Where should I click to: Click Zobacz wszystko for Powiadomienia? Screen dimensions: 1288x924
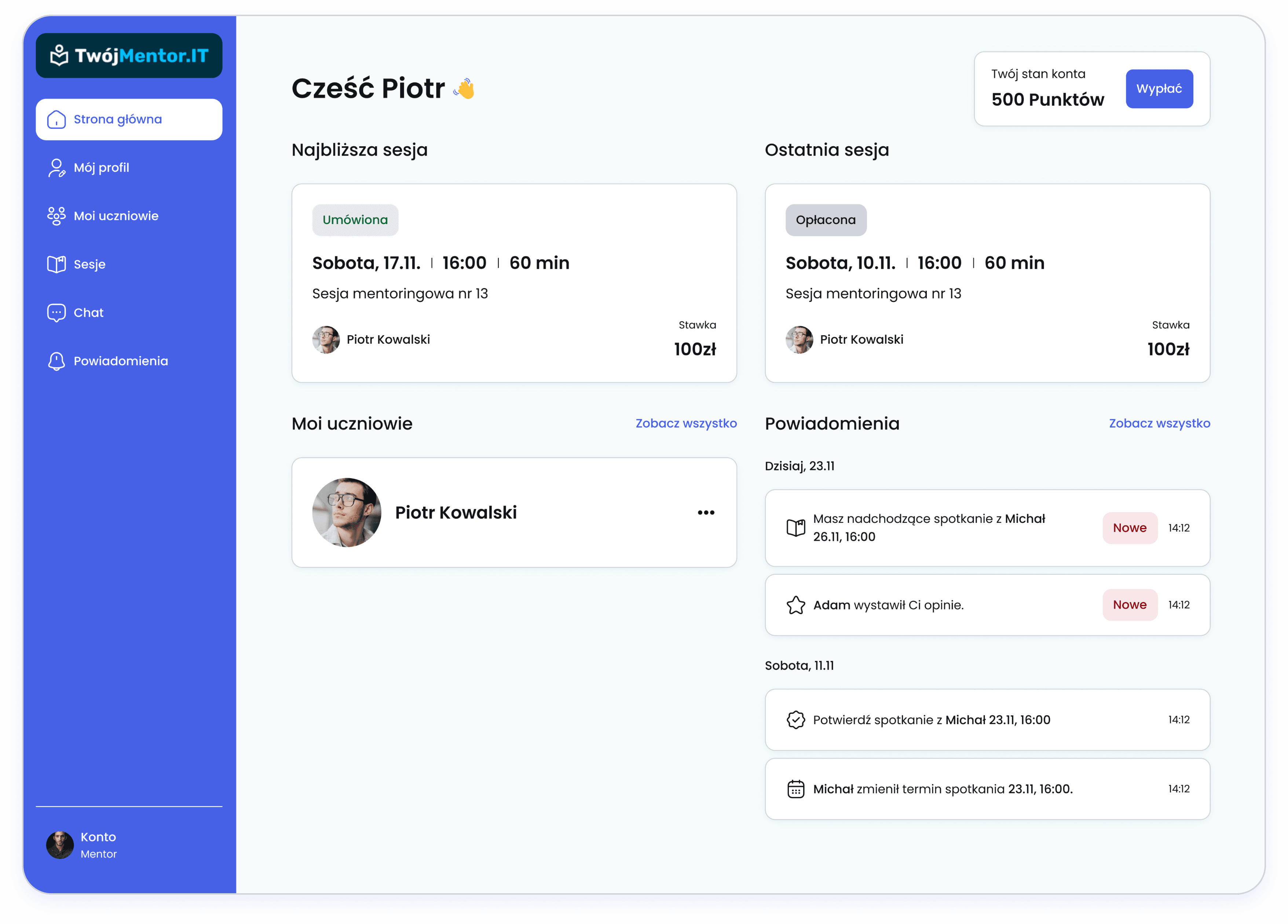(1159, 423)
